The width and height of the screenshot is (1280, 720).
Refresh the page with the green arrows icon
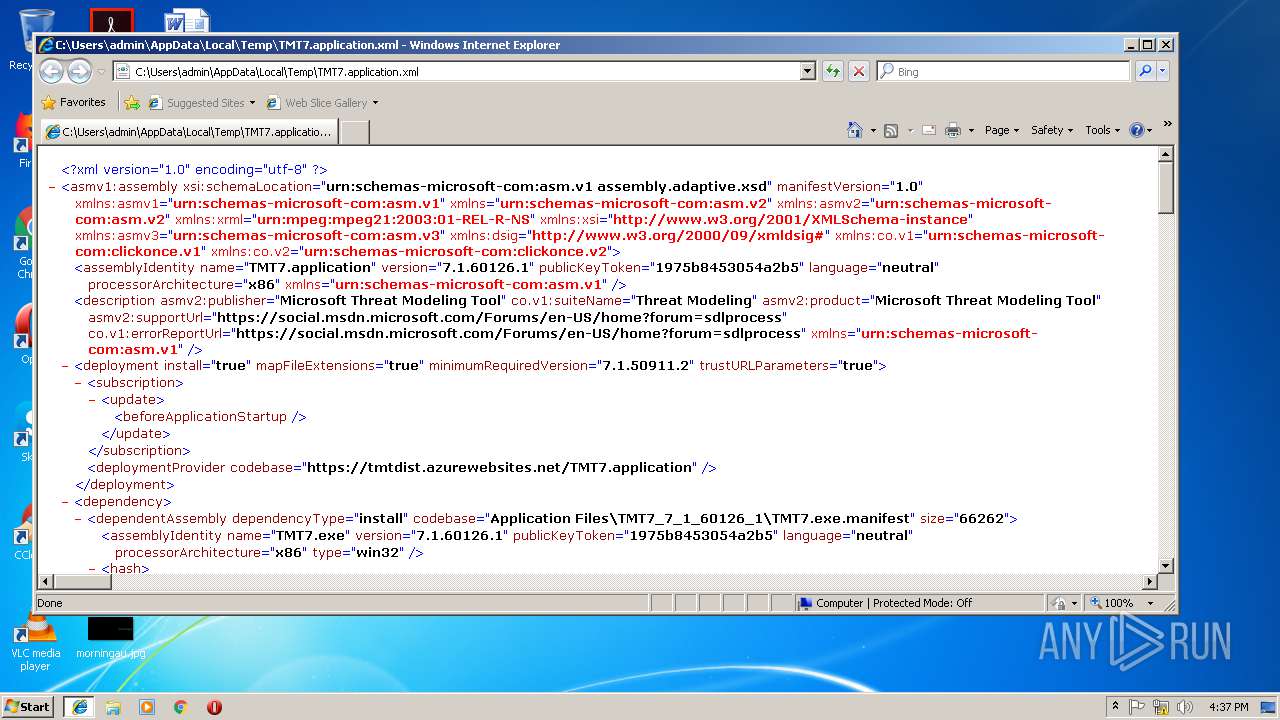[x=832, y=72]
